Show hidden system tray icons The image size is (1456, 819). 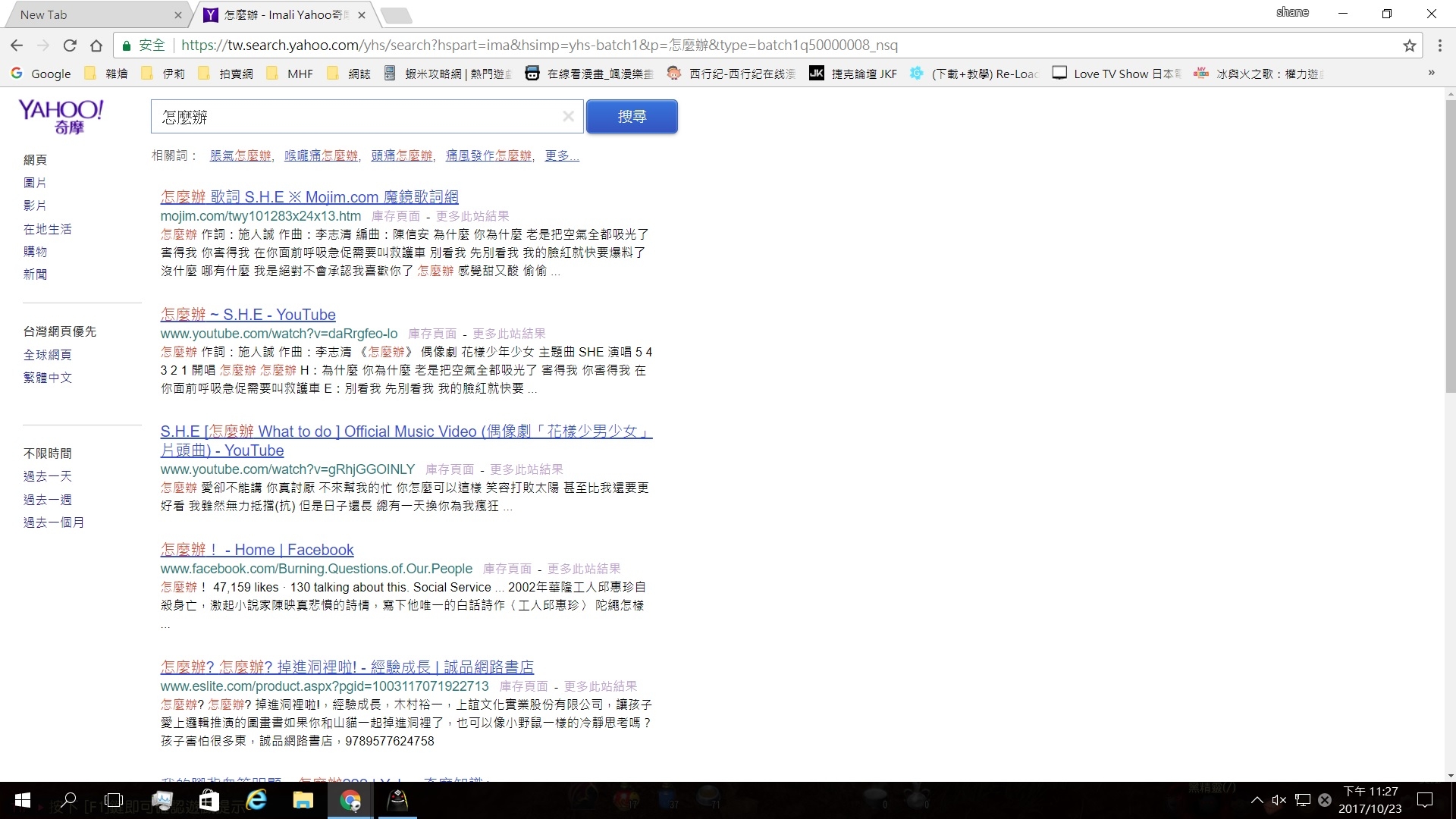click(x=1257, y=800)
